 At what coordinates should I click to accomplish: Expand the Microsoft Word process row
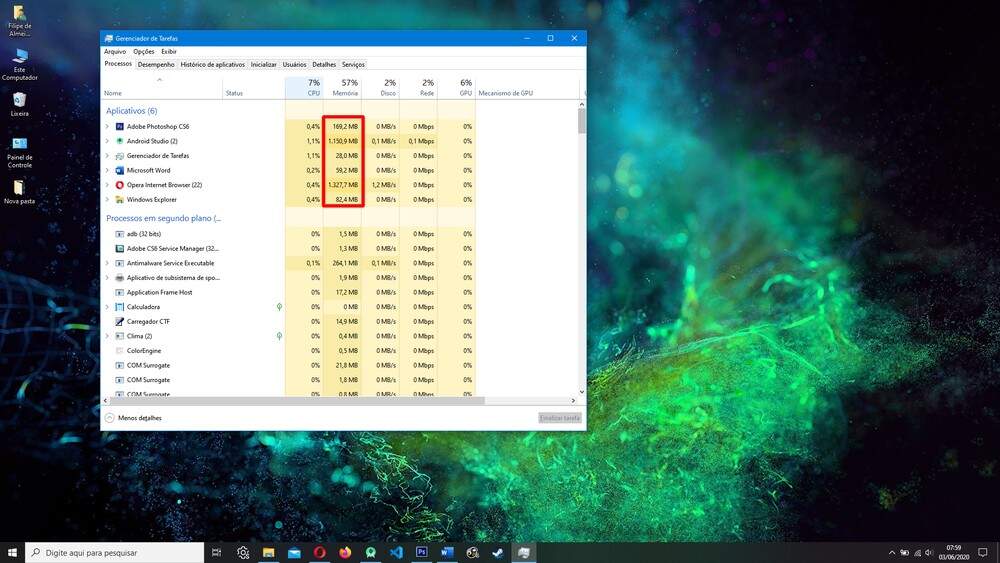pos(107,170)
